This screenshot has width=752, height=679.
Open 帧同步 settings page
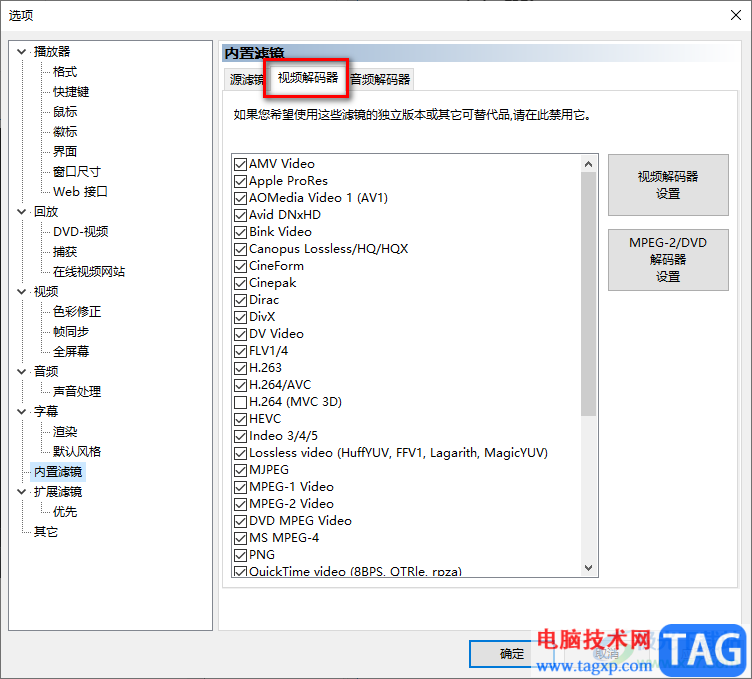[71, 331]
